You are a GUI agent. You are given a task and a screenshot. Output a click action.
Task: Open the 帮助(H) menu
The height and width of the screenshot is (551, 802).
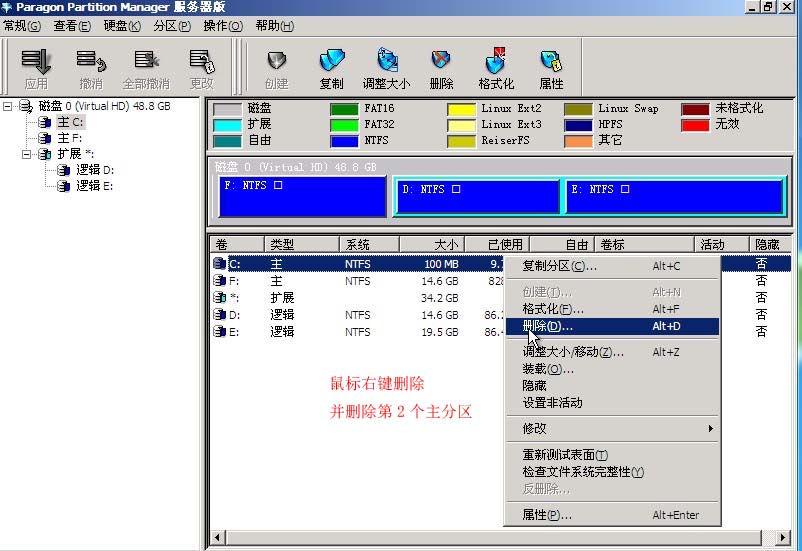[x=275, y=26]
